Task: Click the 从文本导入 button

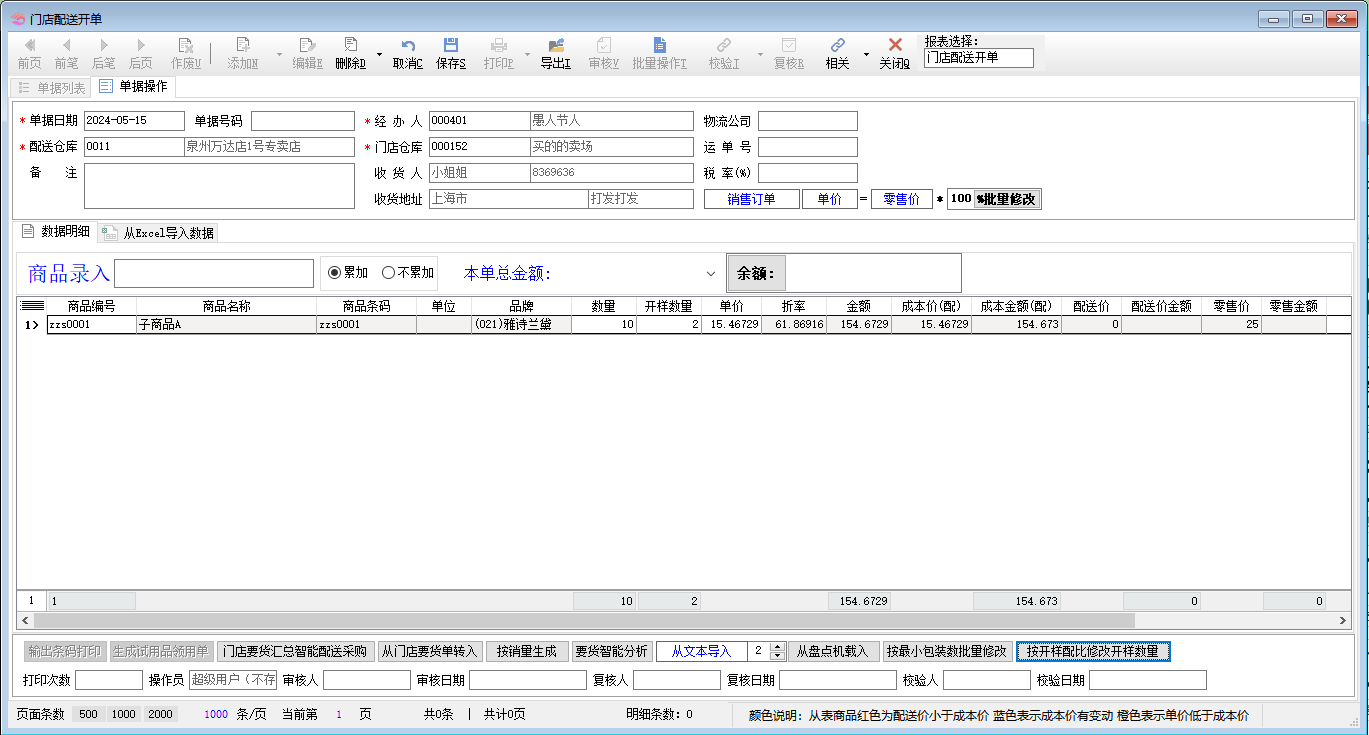Action: click(x=701, y=651)
